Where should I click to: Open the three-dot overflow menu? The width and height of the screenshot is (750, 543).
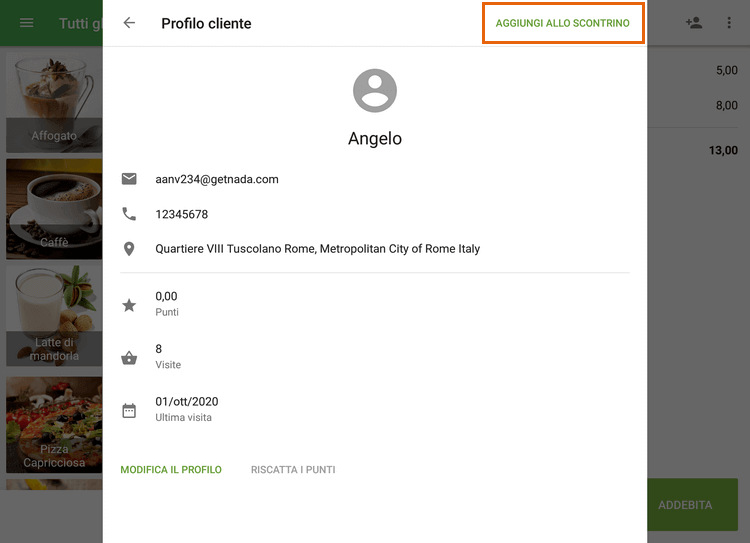tap(729, 23)
